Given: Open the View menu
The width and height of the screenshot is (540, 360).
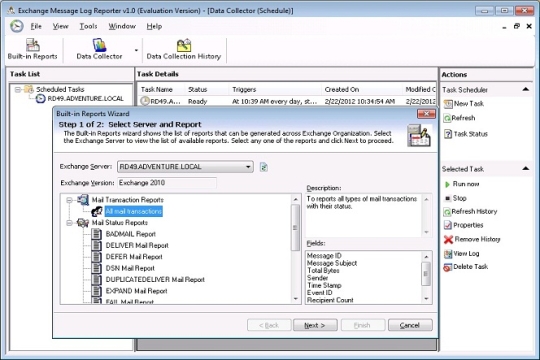Looking at the screenshot, I should click(x=60, y=26).
